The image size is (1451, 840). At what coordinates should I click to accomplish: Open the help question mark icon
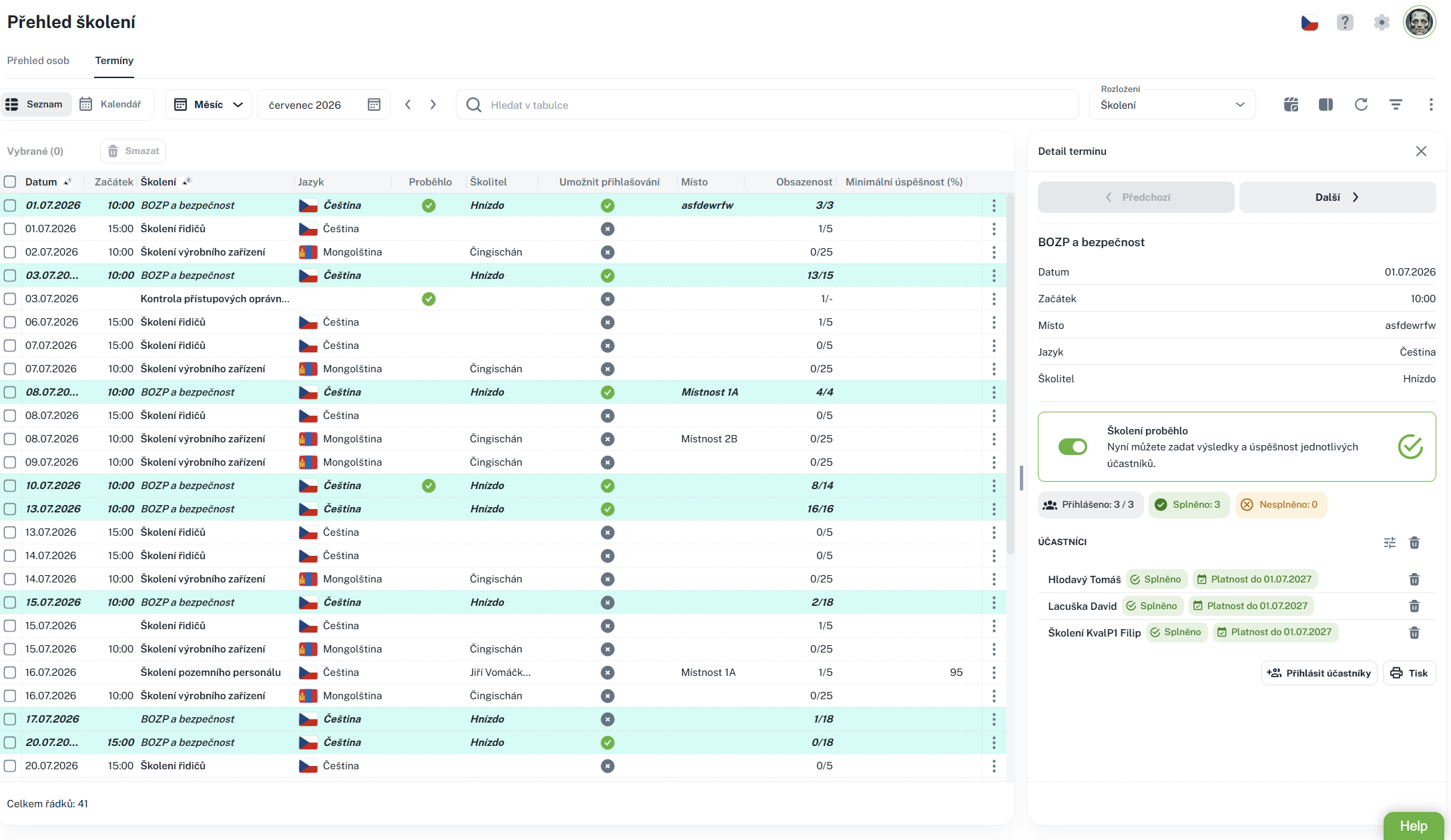tap(1345, 22)
